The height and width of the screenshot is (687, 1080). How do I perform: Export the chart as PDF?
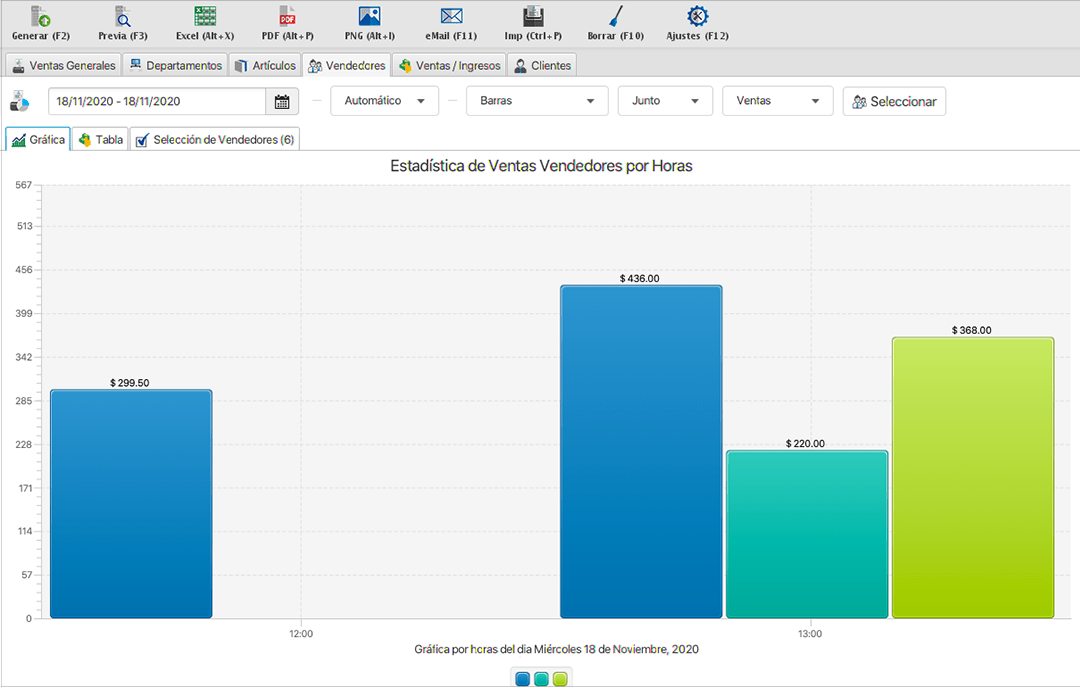287,17
